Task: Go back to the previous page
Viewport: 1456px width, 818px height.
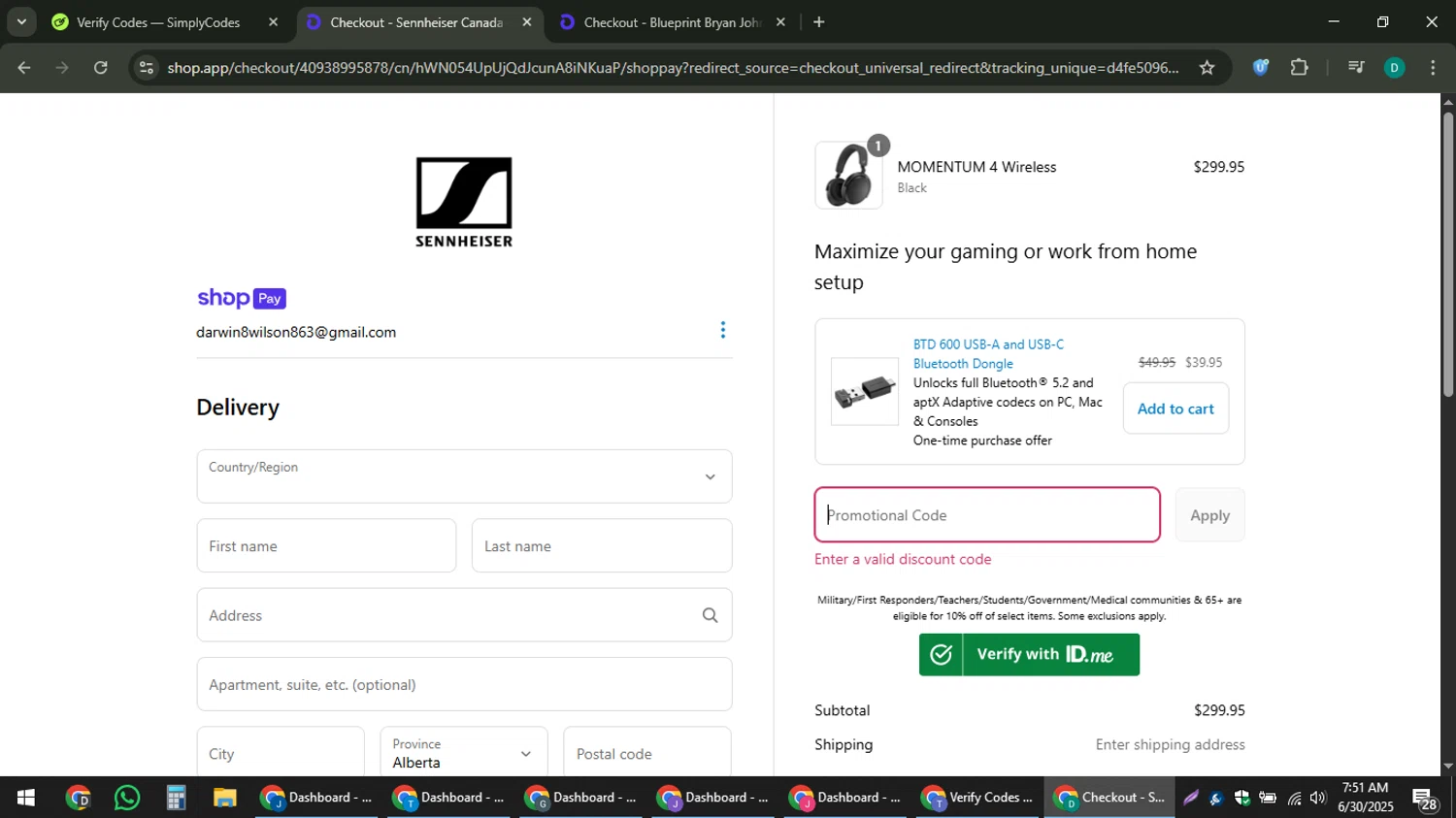Action: 24,68
